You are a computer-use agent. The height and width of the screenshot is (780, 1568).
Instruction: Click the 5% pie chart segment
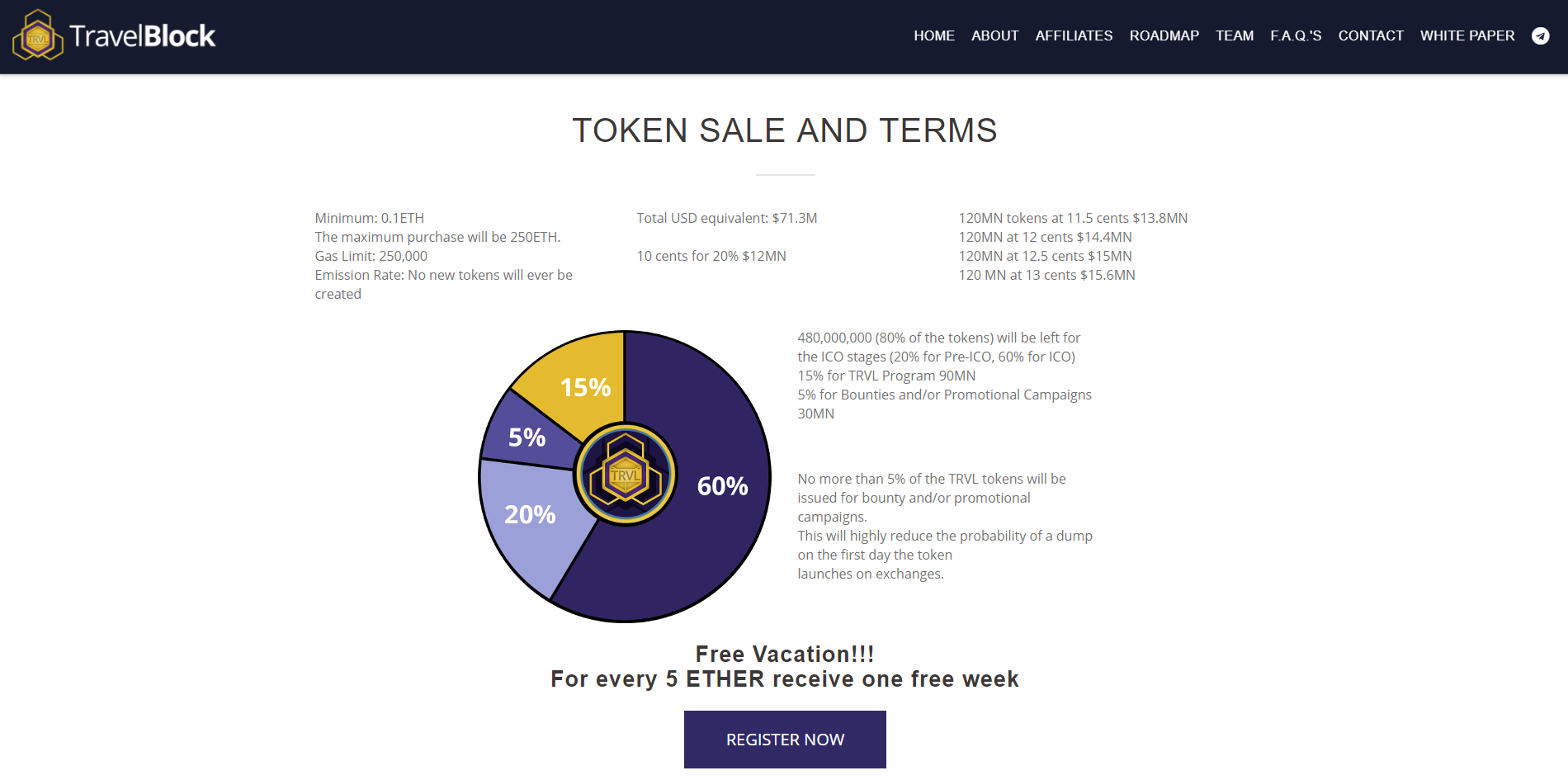pos(520,431)
